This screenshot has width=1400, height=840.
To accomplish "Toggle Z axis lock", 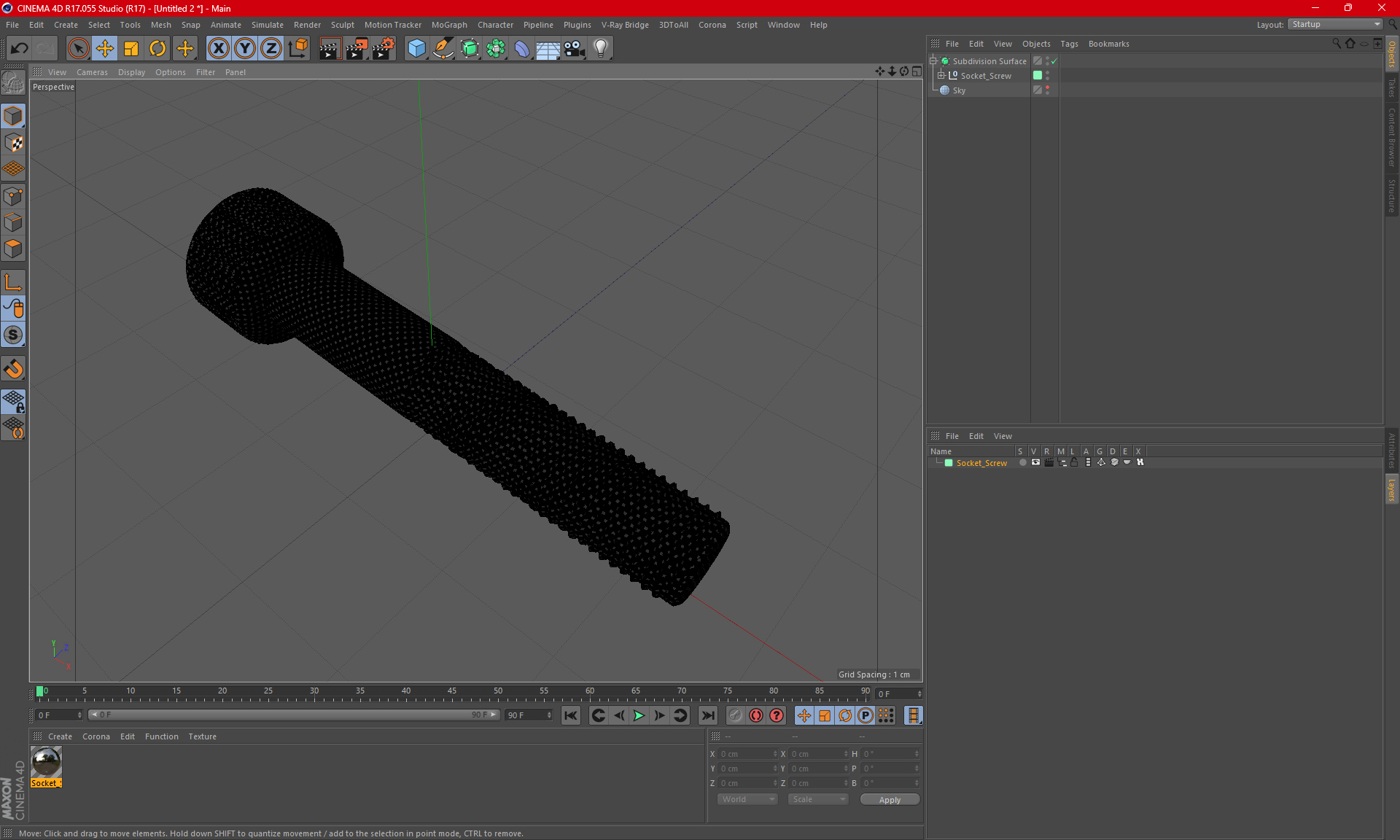I will pos(271,49).
